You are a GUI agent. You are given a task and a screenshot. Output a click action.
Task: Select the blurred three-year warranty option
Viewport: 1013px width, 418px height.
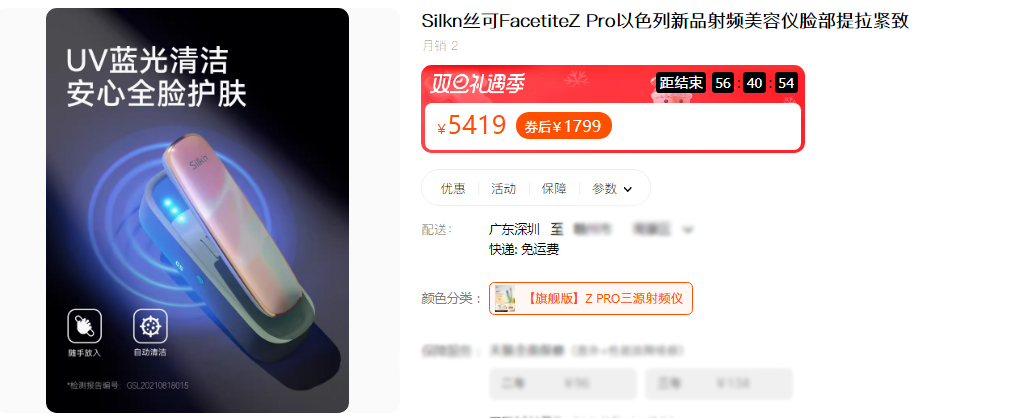[718, 384]
